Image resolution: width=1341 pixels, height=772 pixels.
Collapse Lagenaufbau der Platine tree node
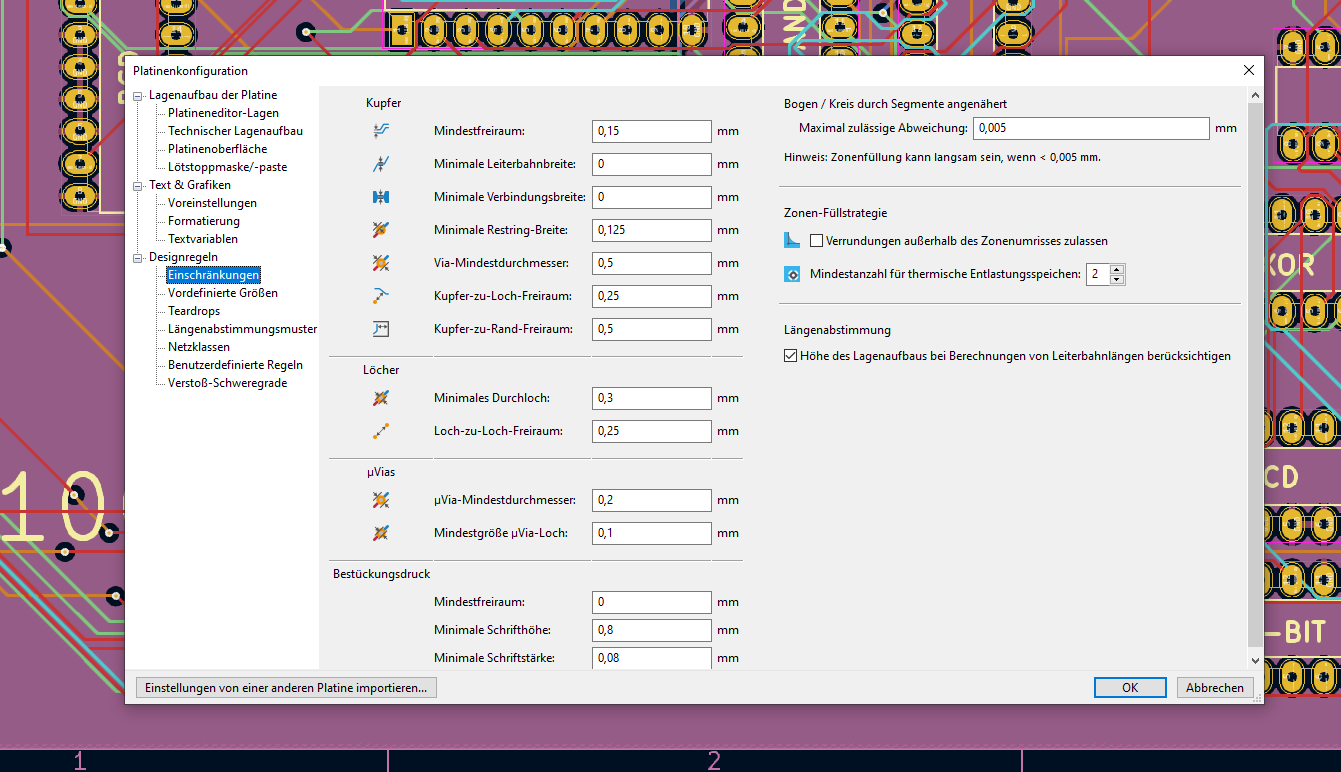pyautogui.click(x=138, y=96)
